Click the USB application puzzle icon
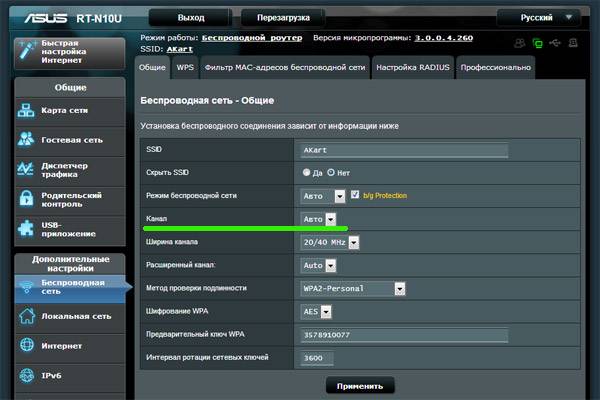The width and height of the screenshot is (600, 400). point(26,229)
